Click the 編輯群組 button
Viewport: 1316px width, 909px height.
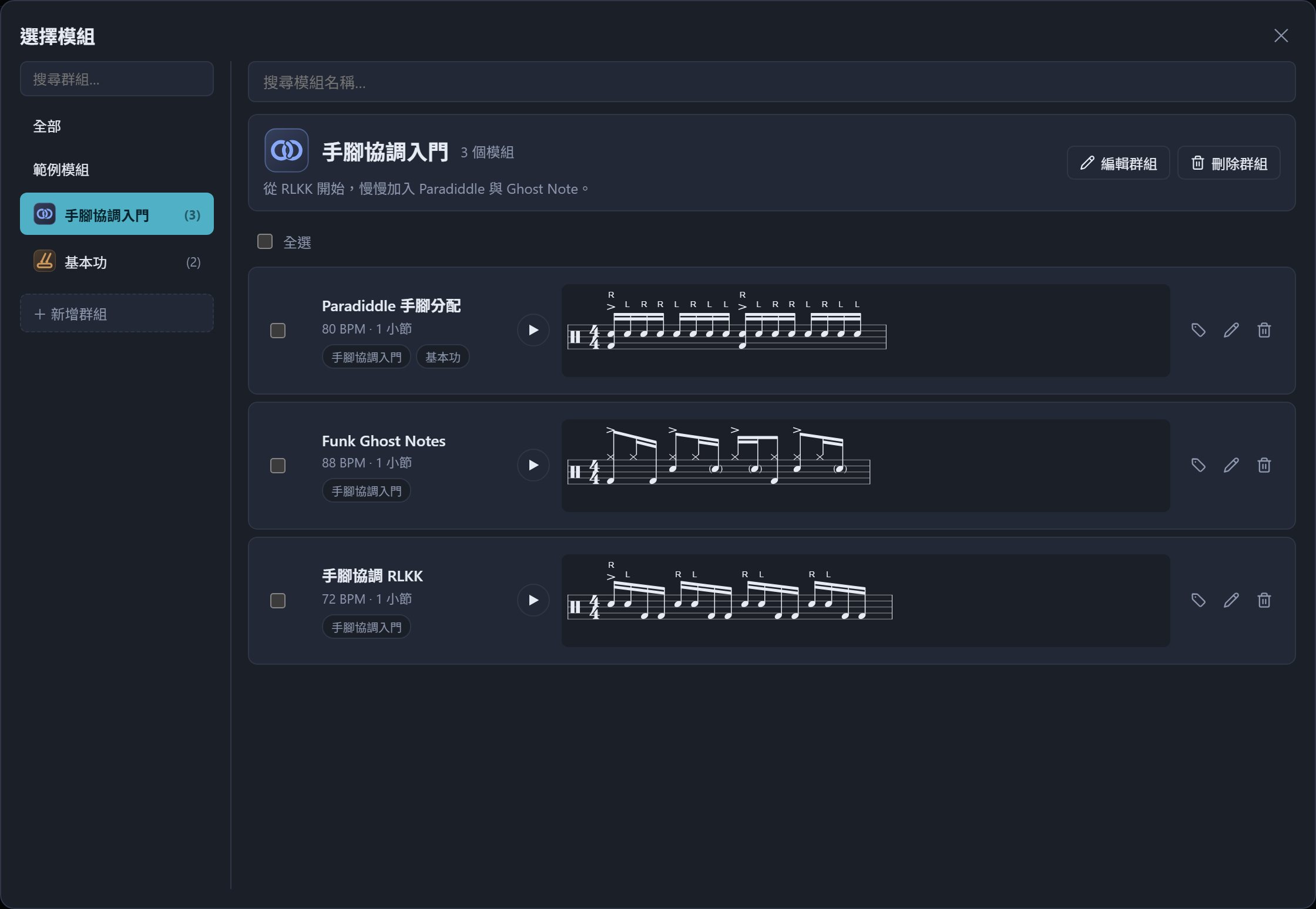coord(1118,163)
